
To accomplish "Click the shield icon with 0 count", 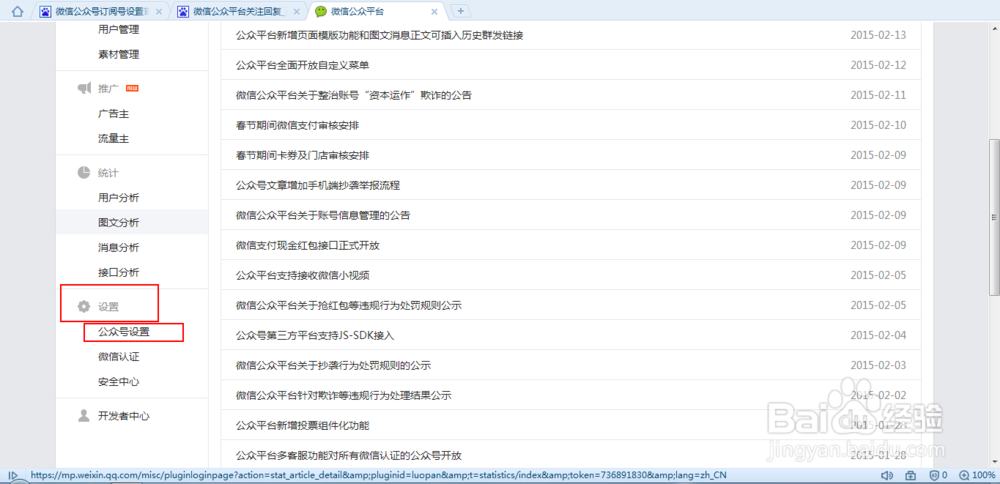I will click(938, 476).
